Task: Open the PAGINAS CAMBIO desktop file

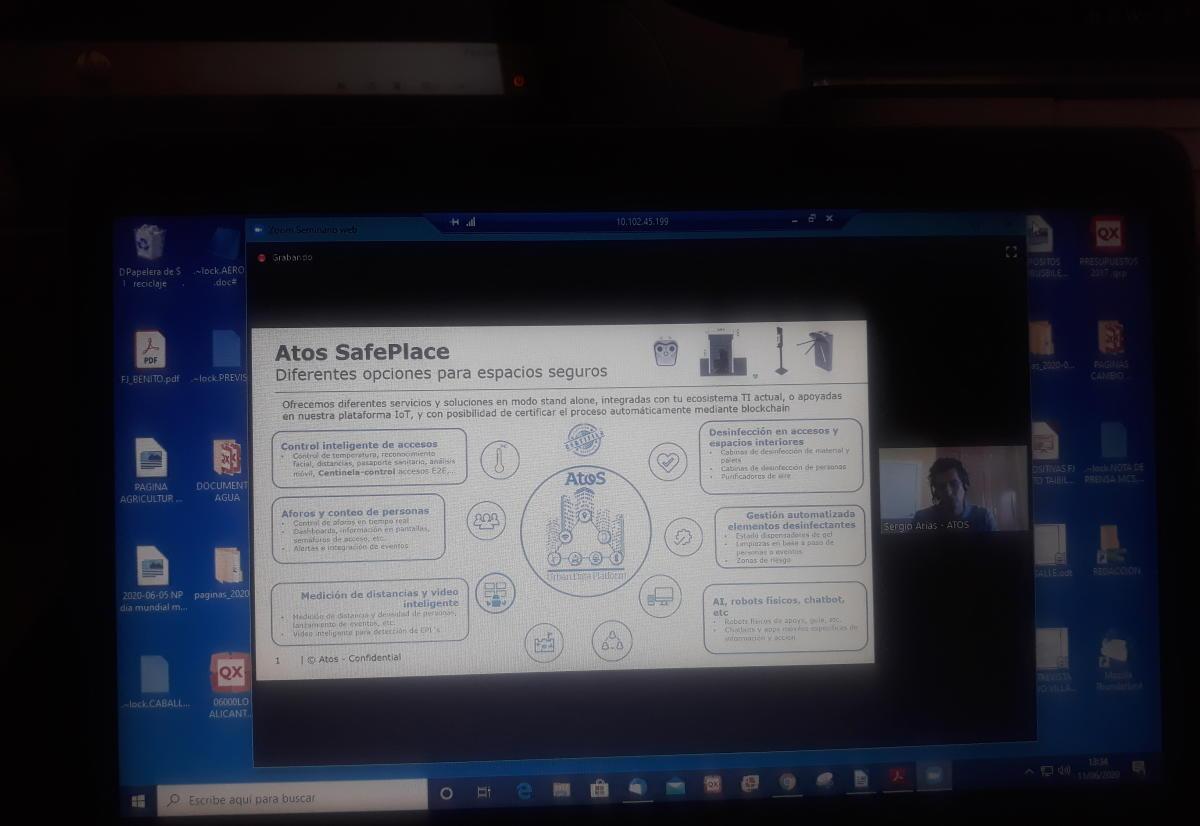Action: point(1110,351)
